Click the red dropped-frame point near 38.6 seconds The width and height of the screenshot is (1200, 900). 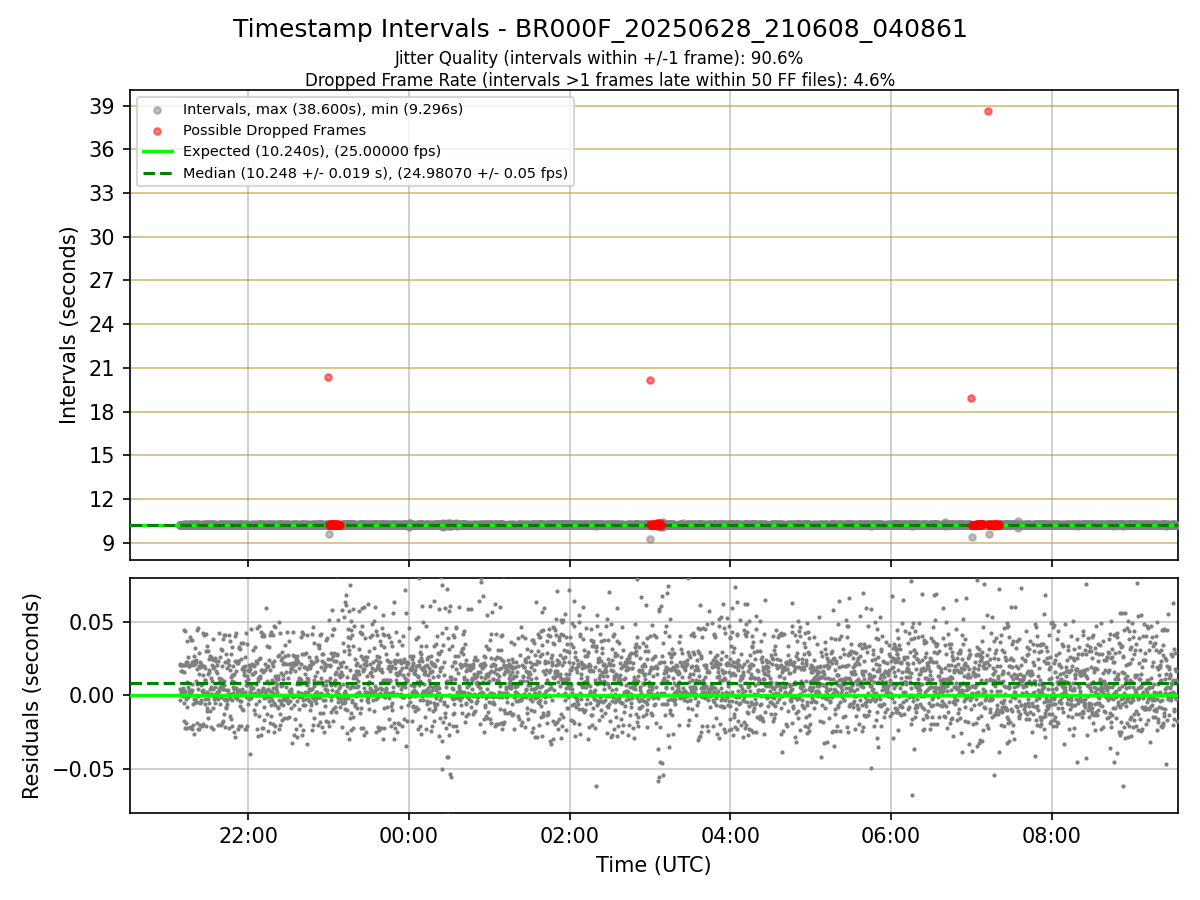click(988, 111)
